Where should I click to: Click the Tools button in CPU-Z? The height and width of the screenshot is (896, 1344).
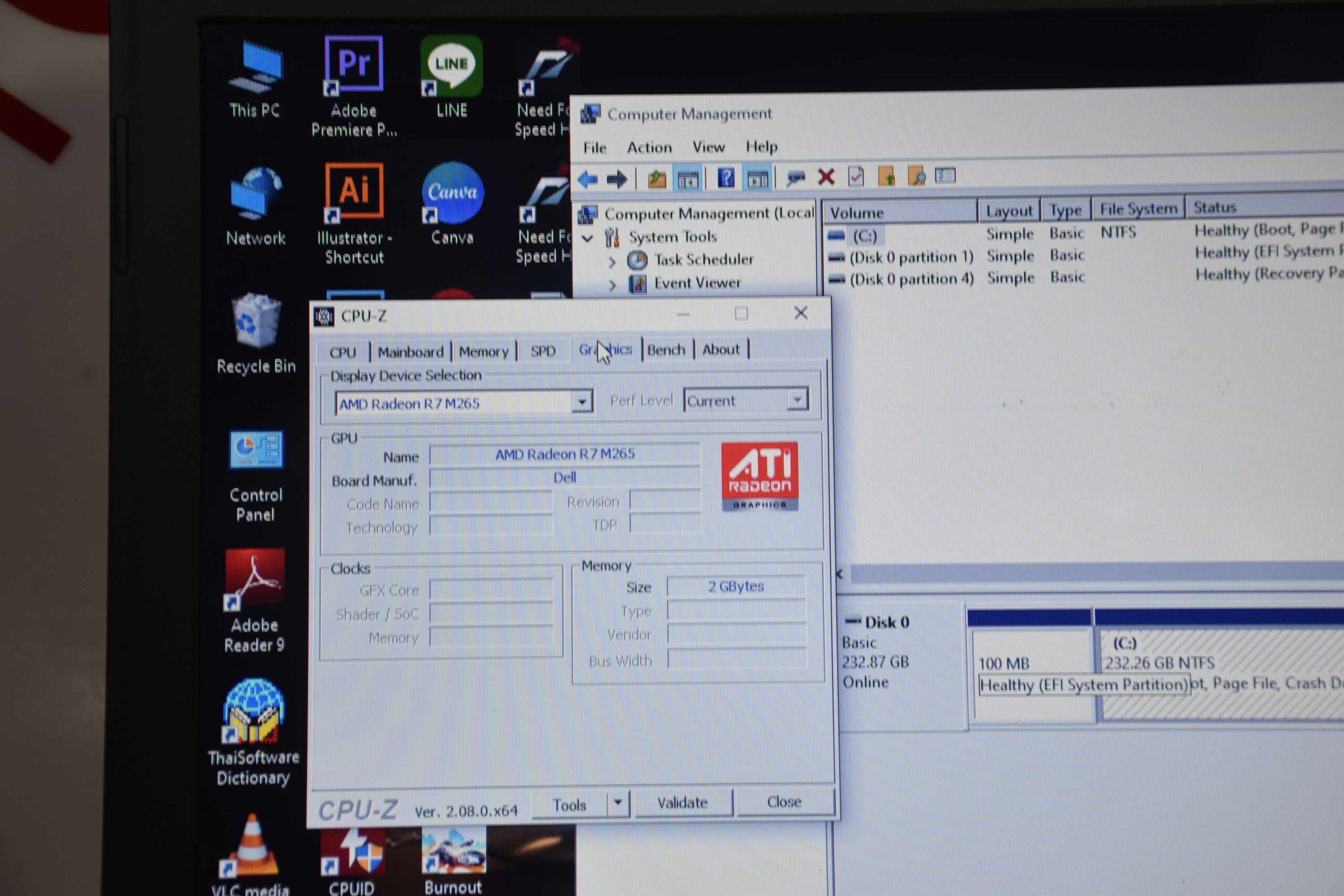coord(569,805)
